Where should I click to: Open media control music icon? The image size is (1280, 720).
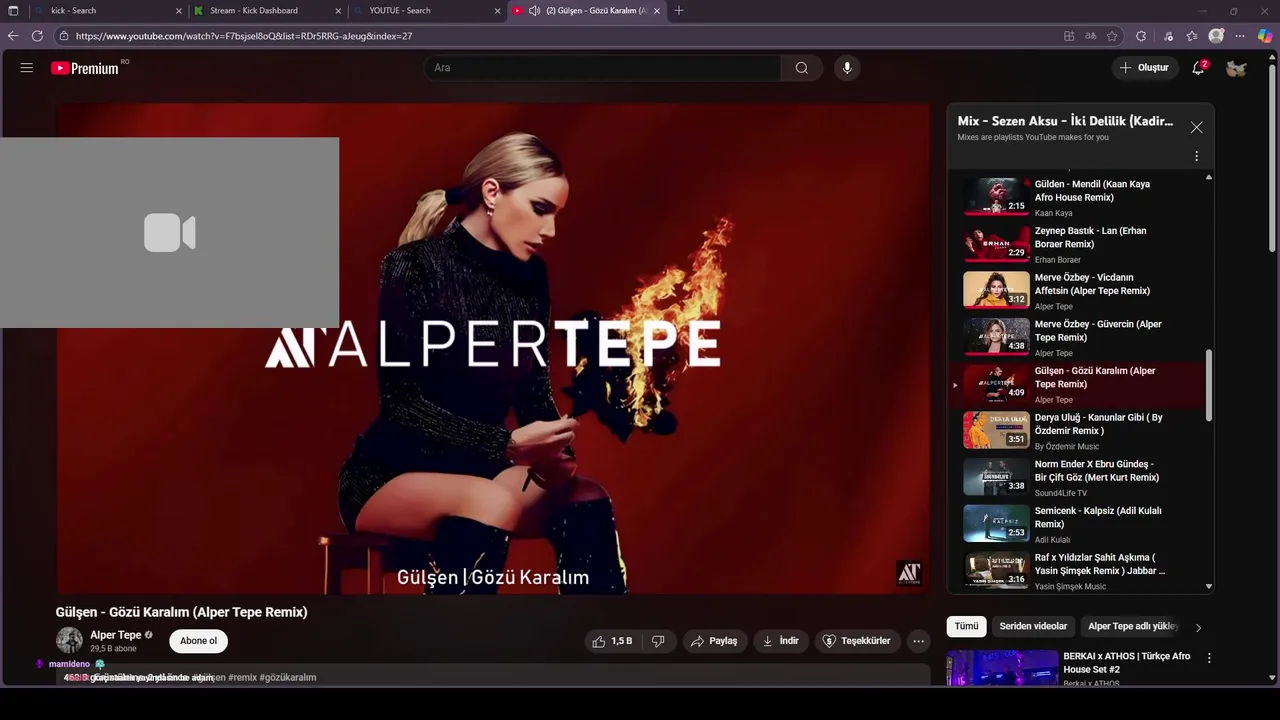pyautogui.click(x=1168, y=36)
